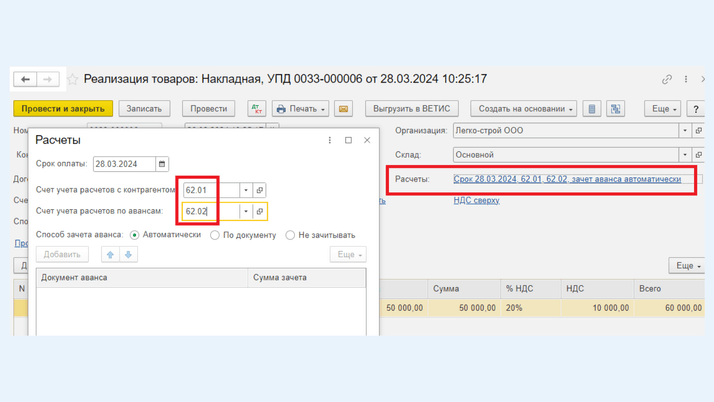Viewport: 714px width, 402px height.
Task: Open the title bar three-dot menu
Action: coord(686,79)
